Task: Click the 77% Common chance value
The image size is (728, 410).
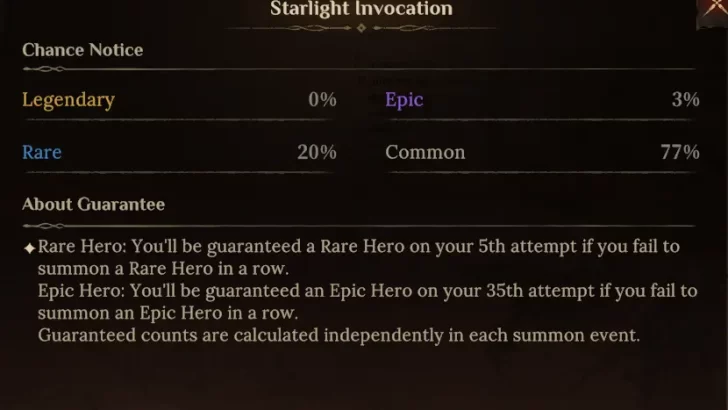Action: (x=679, y=152)
